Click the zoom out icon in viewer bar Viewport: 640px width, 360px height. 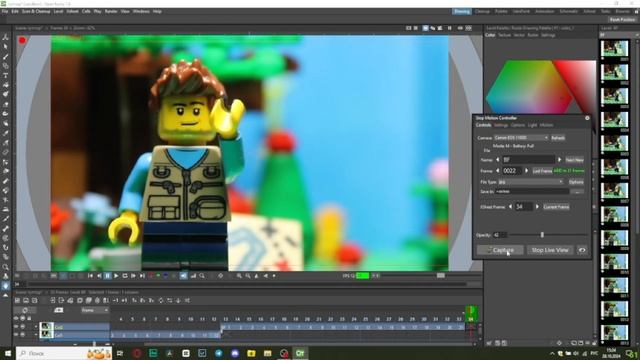coord(248,276)
